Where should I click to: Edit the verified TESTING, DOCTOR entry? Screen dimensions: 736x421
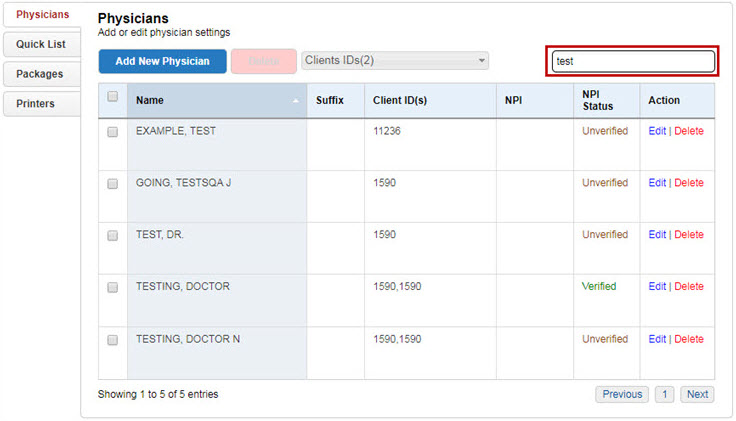click(x=657, y=287)
